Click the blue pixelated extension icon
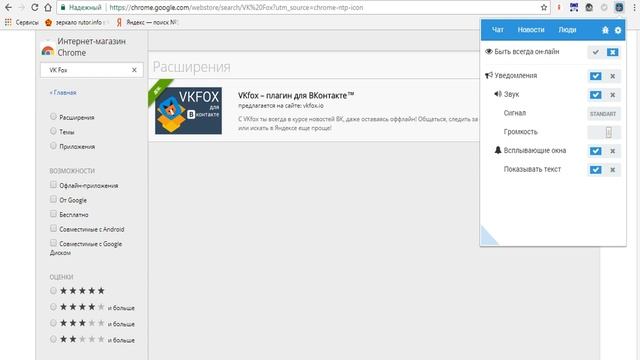Image resolution: width=640 pixels, height=360 pixels. [x=574, y=7]
